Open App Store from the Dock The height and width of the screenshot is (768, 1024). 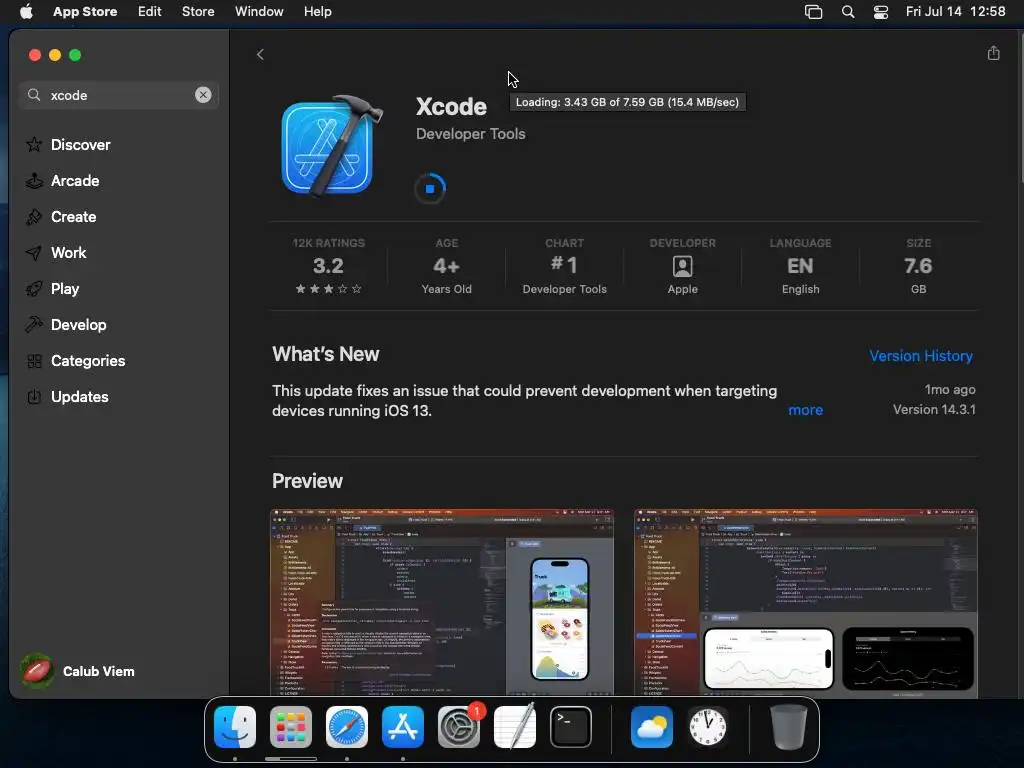pyautogui.click(x=403, y=727)
